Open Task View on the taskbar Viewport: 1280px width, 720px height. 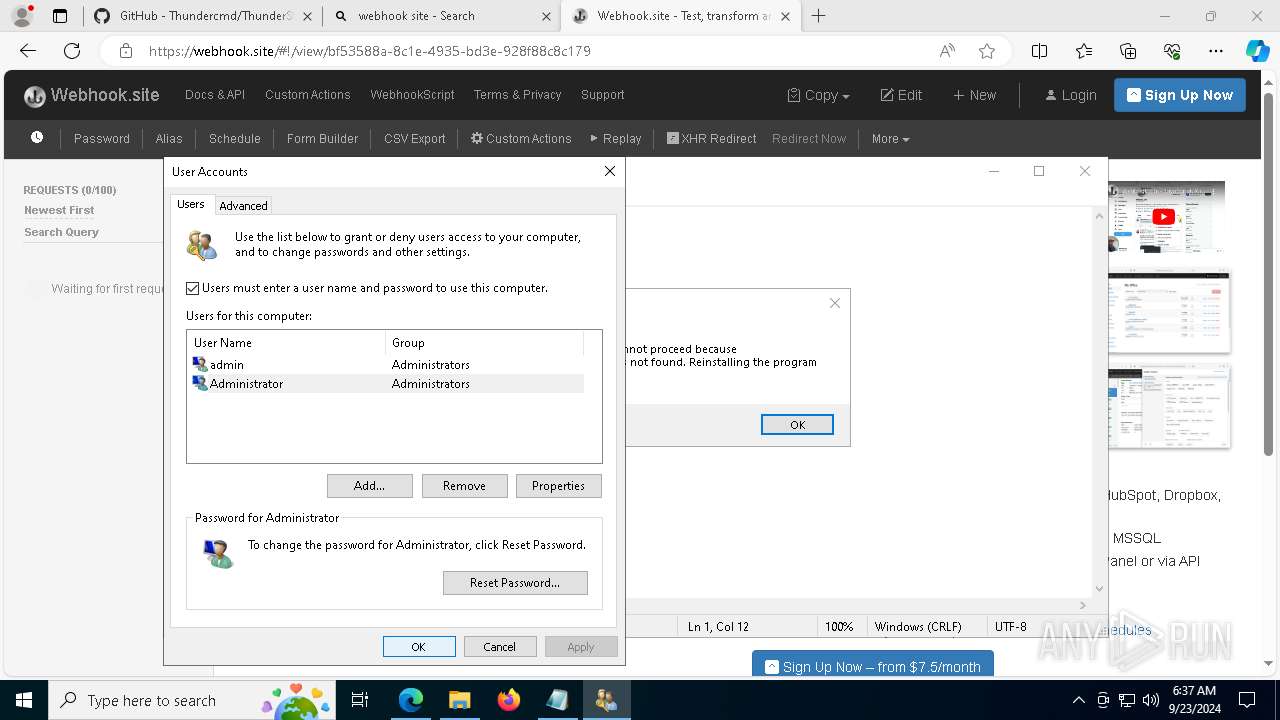pos(360,700)
